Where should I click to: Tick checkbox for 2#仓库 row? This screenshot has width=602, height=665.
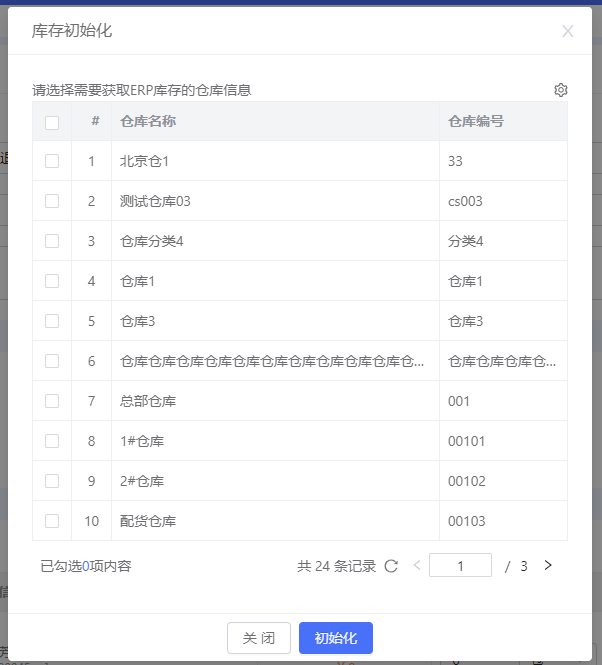tap(52, 481)
